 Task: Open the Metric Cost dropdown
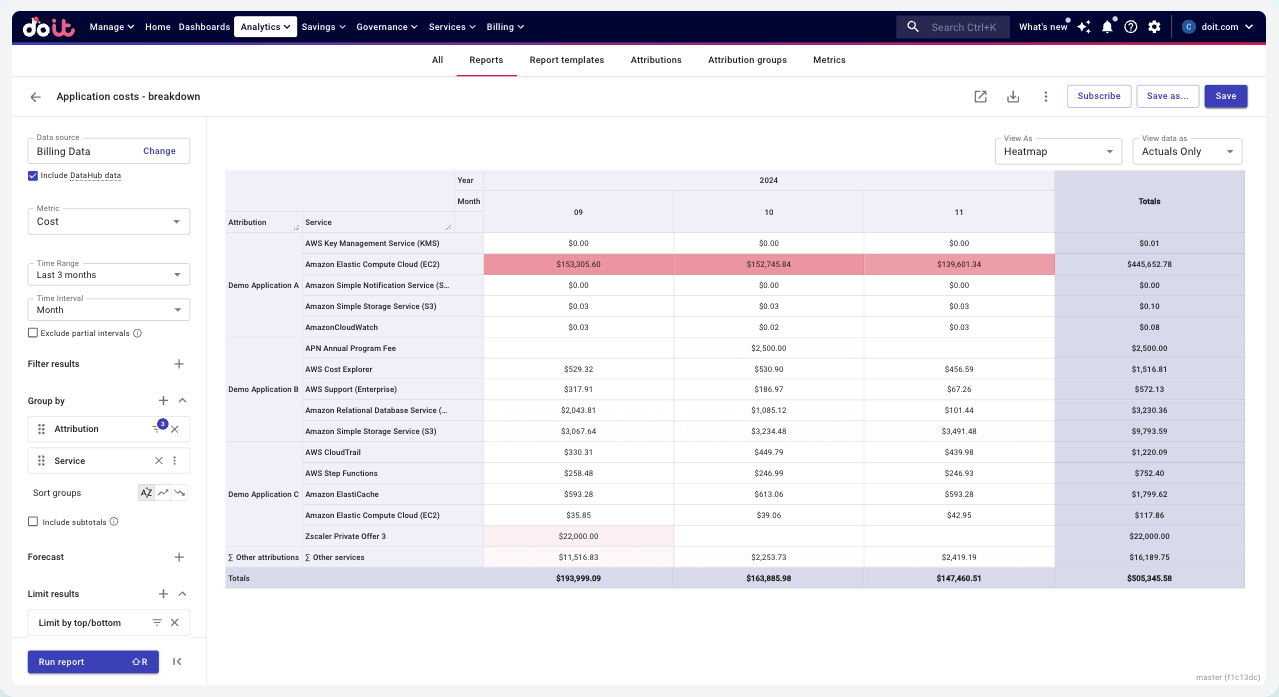point(108,222)
